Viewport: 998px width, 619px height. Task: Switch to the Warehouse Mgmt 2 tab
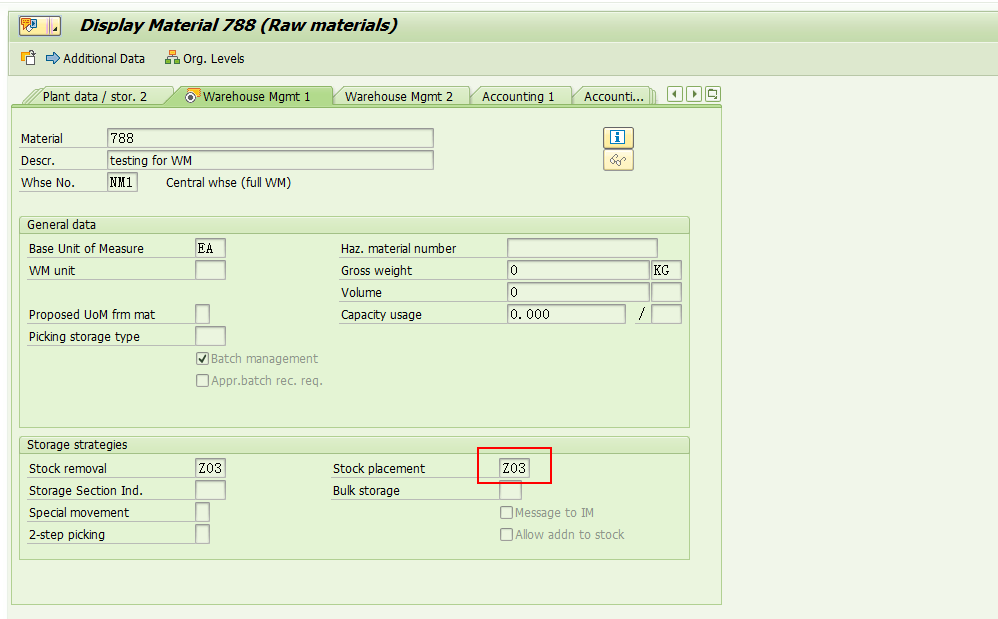402,96
